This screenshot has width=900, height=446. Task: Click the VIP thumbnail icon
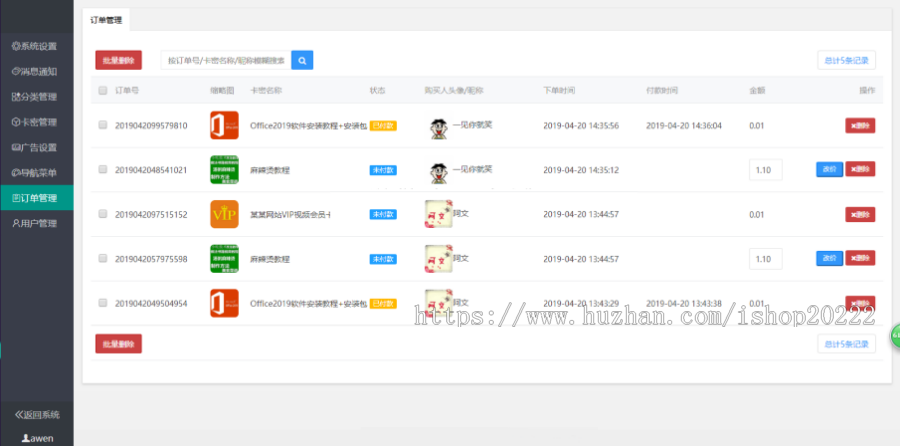click(224, 214)
